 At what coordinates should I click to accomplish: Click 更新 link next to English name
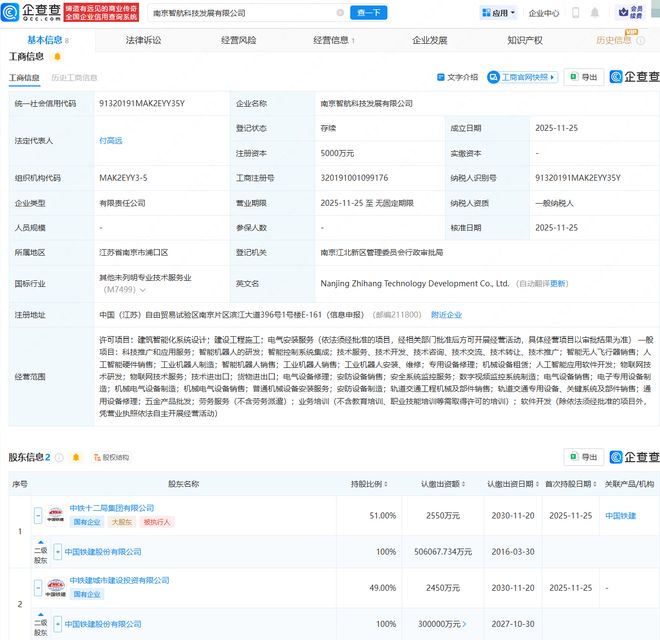[559, 283]
